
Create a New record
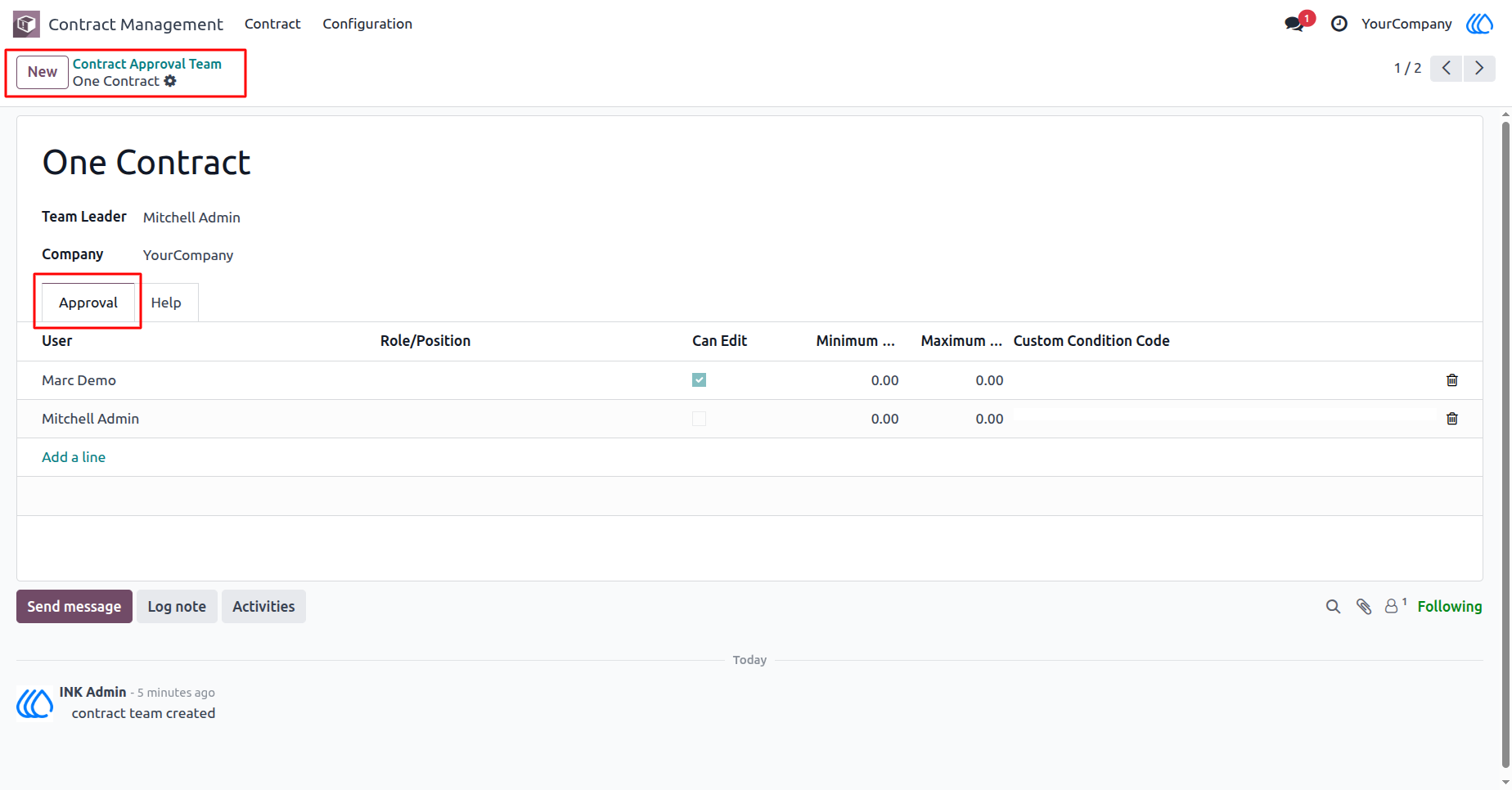(43, 72)
